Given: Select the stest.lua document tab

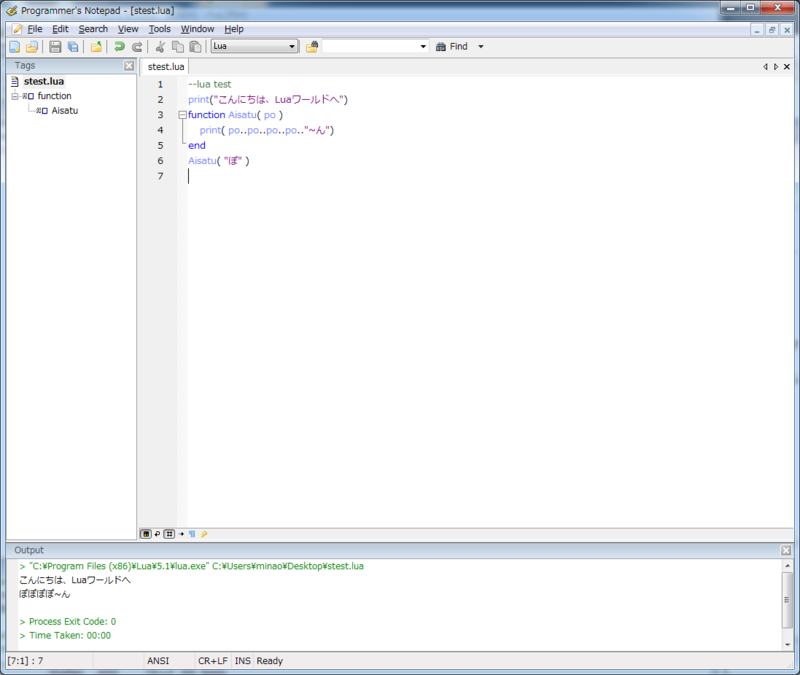Looking at the screenshot, I should (x=166, y=67).
